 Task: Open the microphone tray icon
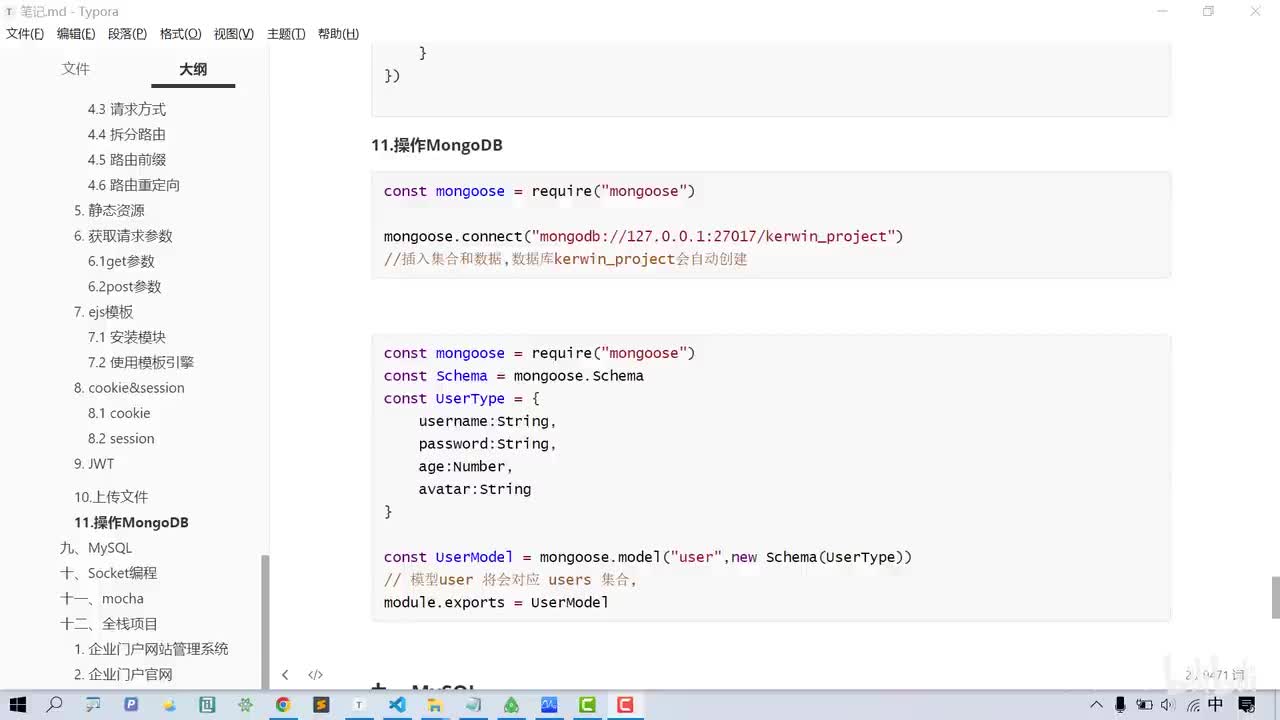click(1121, 705)
